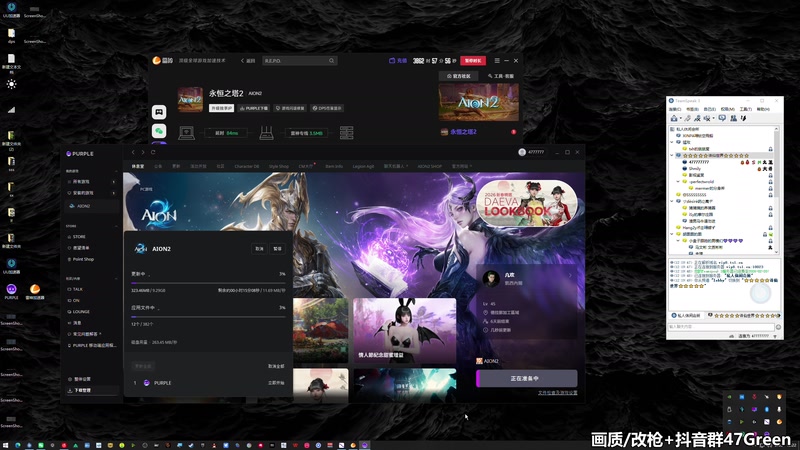Switch to the Legion Agit tab
The width and height of the screenshot is (800, 450).
(x=363, y=166)
